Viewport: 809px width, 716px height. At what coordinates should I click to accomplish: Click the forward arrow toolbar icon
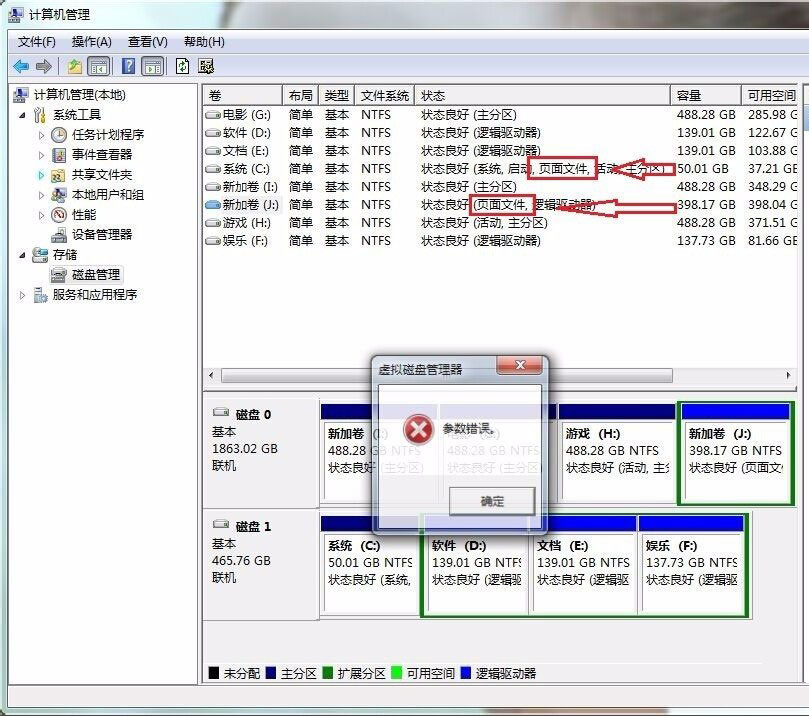pos(44,66)
